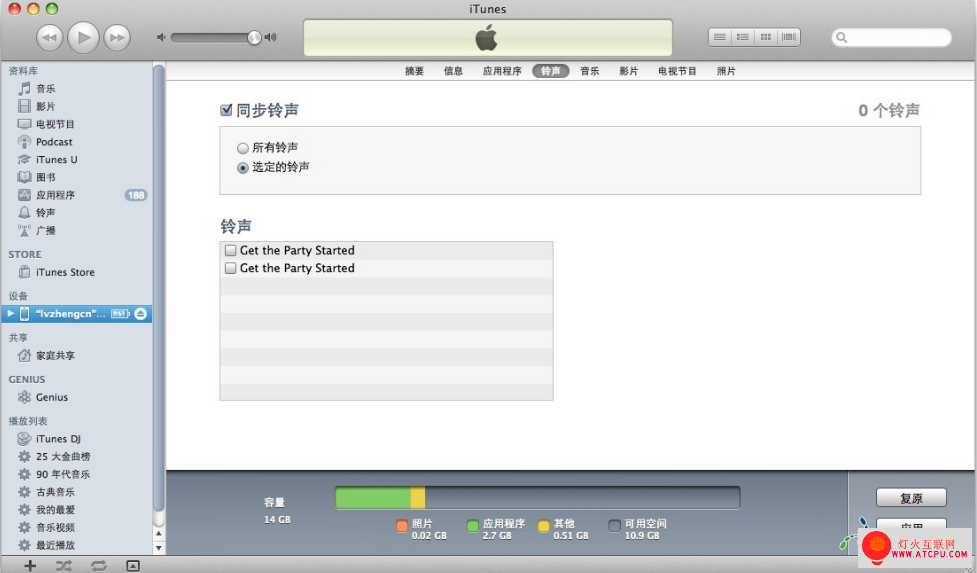Switch to 摘要 summary tab
Screen dimensions: 977x573
tap(414, 71)
